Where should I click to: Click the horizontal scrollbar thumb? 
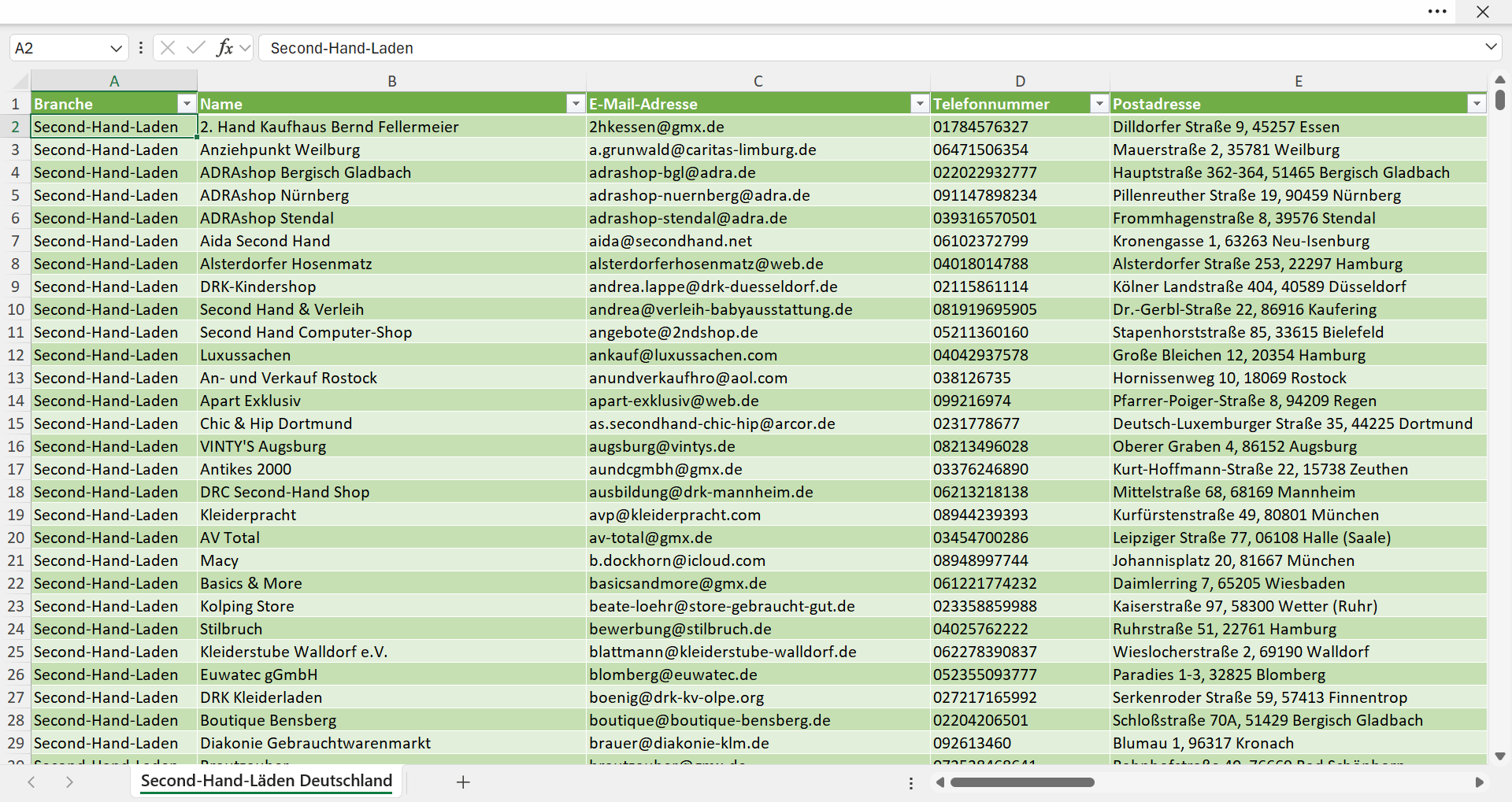[x=1022, y=782]
